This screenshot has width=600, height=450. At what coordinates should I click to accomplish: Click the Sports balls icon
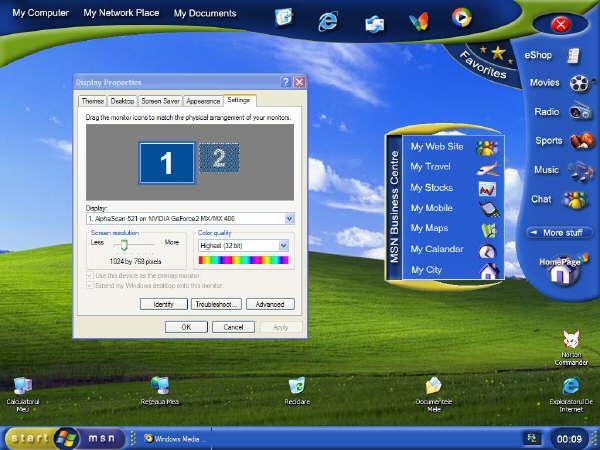point(582,141)
